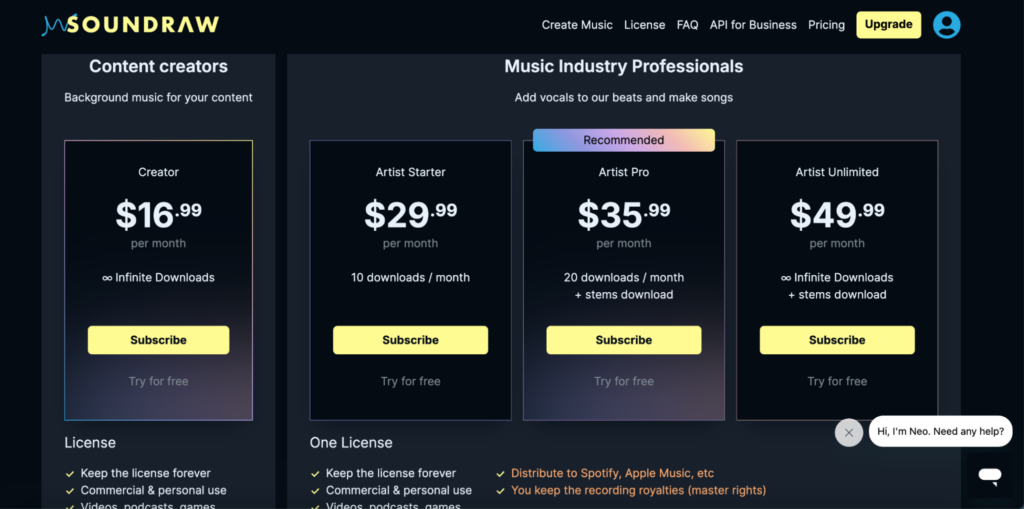Subscribe to the Artist Unlimited plan
The width and height of the screenshot is (1024, 509).
(x=837, y=340)
